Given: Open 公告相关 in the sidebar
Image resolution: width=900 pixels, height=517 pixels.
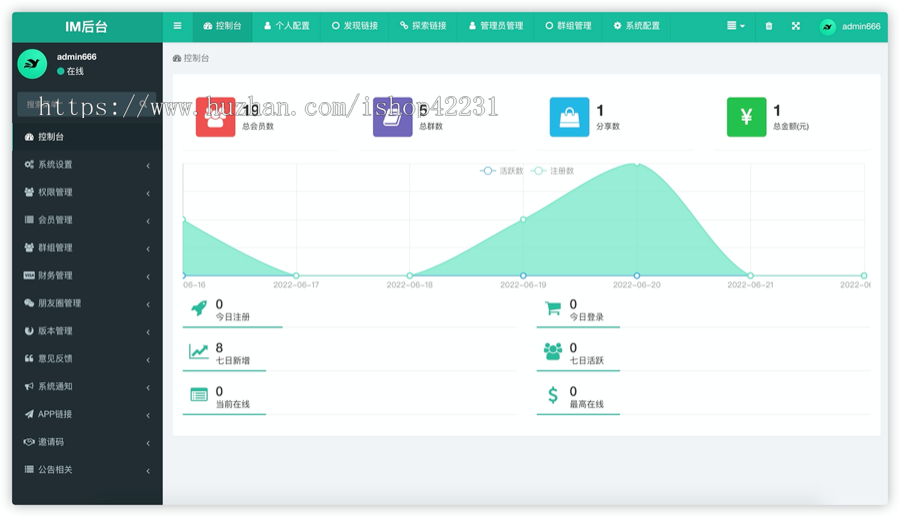Looking at the screenshot, I should click(x=87, y=469).
